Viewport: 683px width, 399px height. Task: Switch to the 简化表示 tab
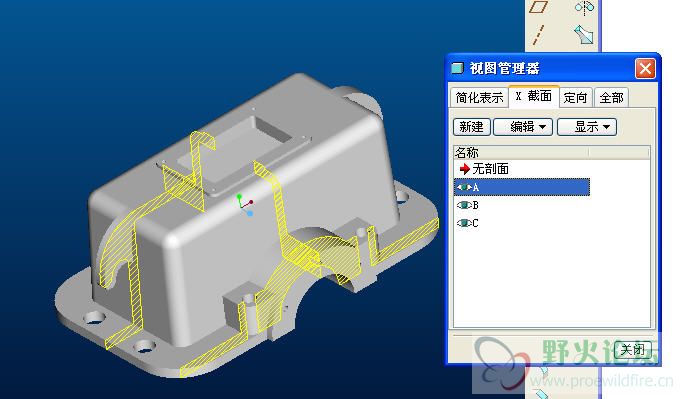click(479, 98)
